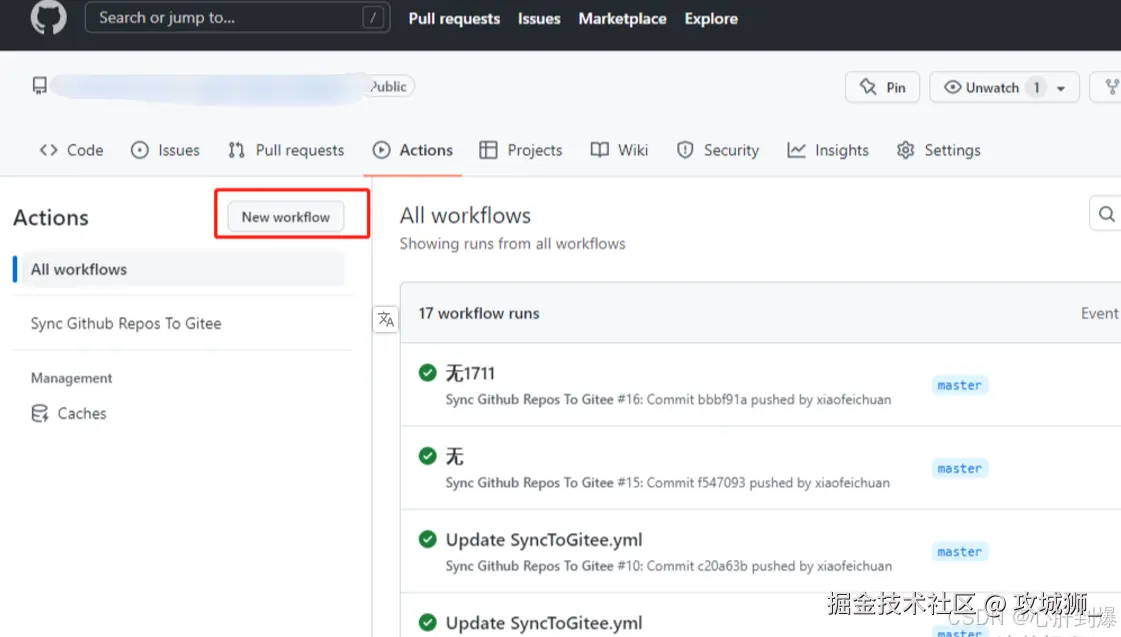Open the bottom Update SyncToGitee.yml run
1121x637 pixels.
click(x=543, y=623)
